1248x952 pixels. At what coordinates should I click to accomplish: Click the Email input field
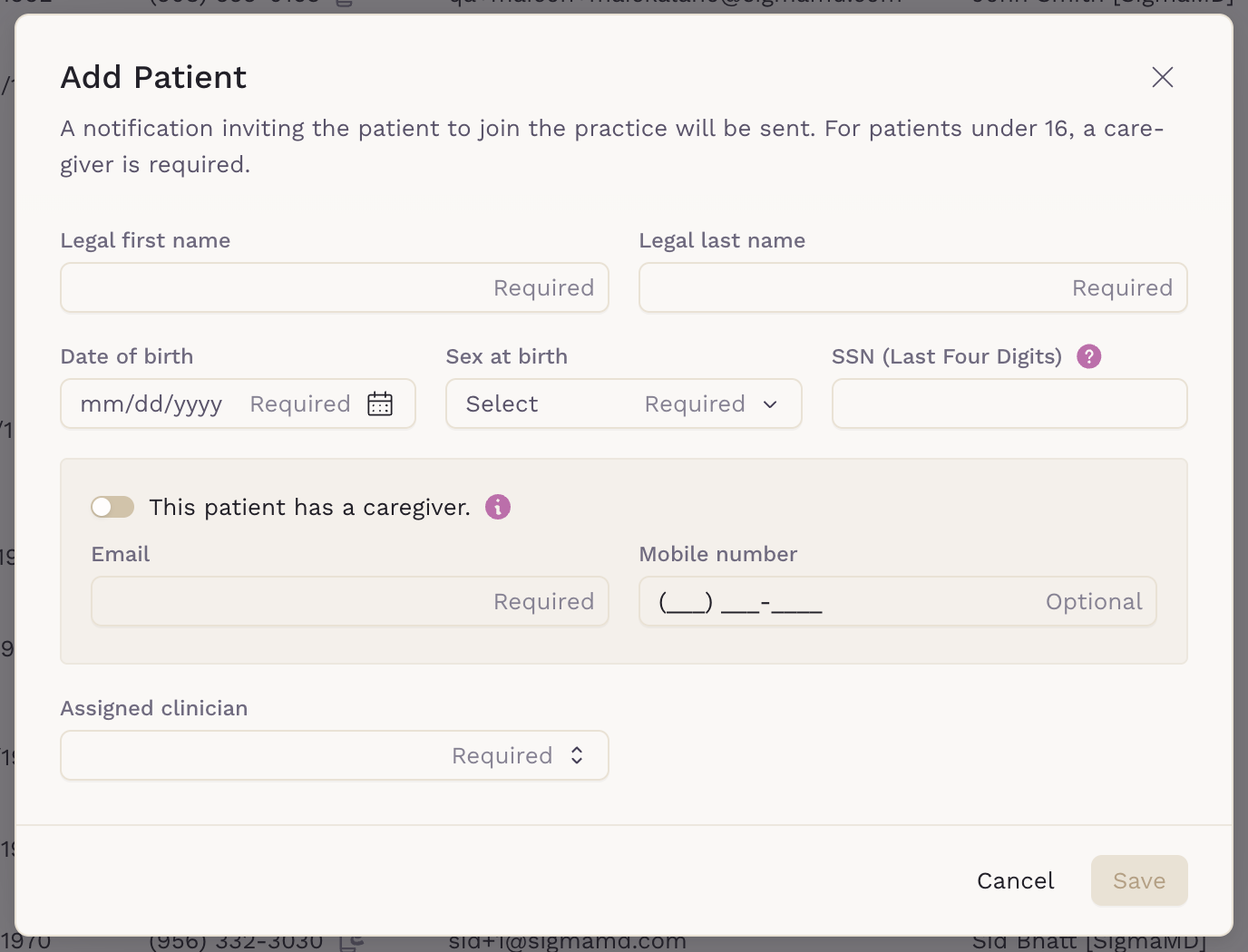click(x=349, y=601)
